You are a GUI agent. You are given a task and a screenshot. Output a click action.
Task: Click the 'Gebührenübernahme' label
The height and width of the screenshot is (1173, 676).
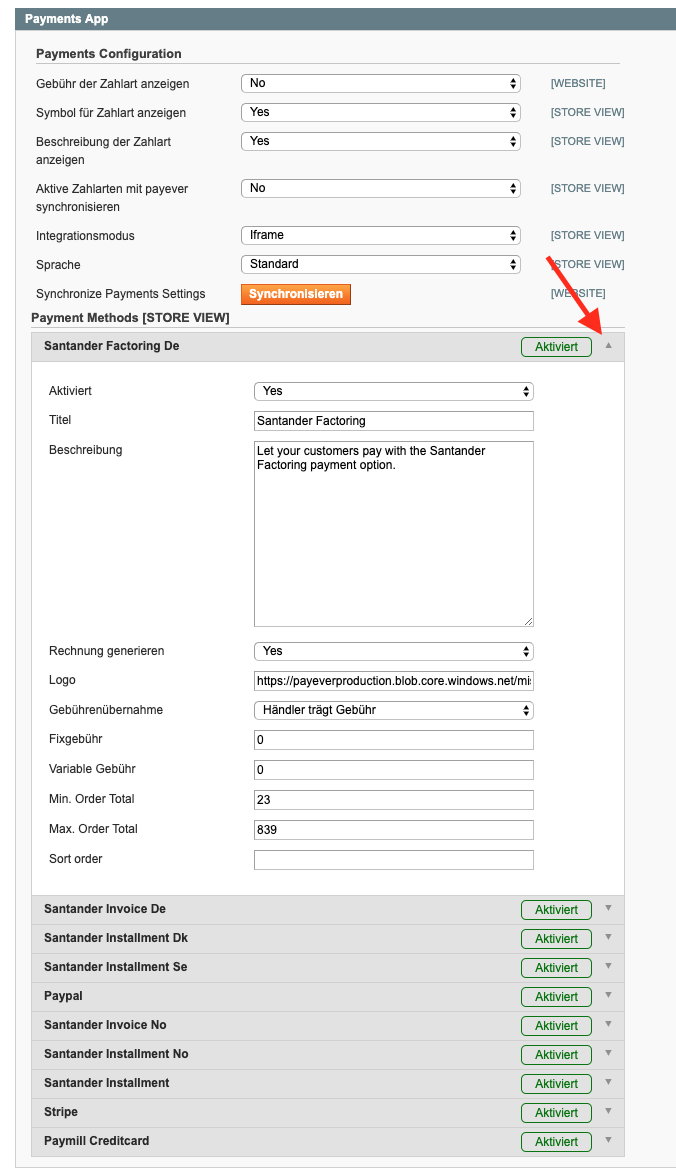click(105, 710)
